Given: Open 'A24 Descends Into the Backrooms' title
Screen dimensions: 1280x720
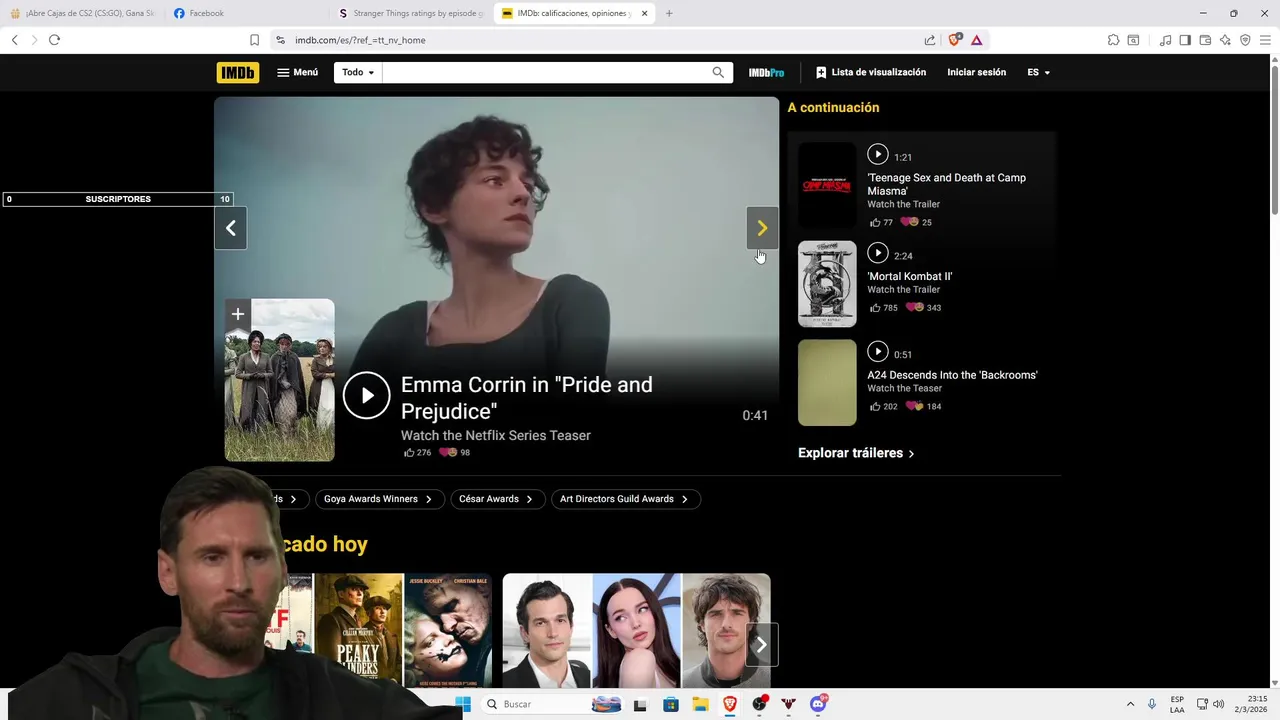Looking at the screenshot, I should pyautogui.click(x=952, y=375).
